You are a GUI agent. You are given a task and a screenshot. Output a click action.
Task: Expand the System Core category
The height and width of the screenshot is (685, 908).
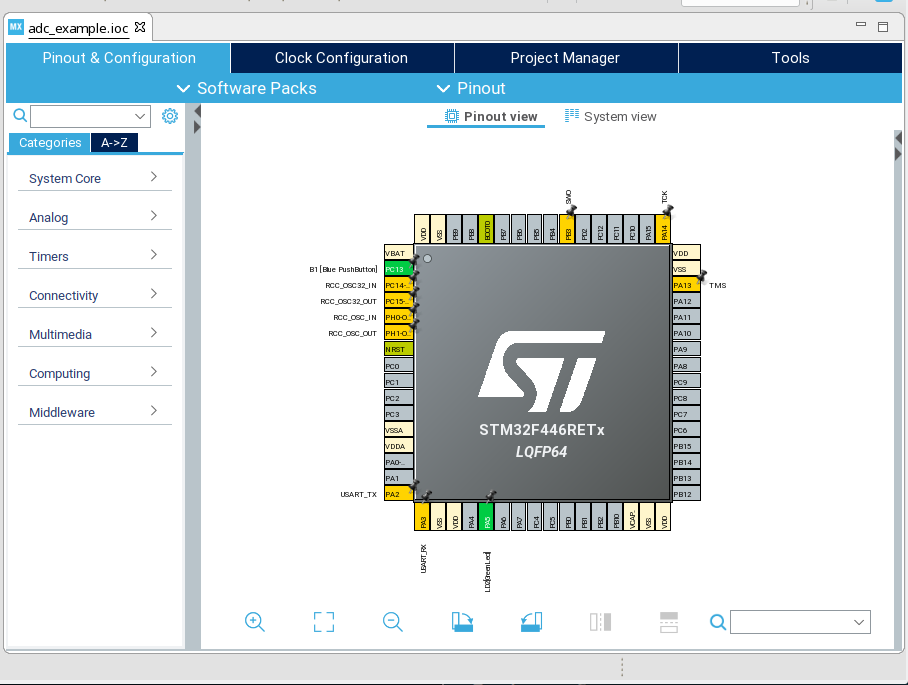[x=95, y=178]
